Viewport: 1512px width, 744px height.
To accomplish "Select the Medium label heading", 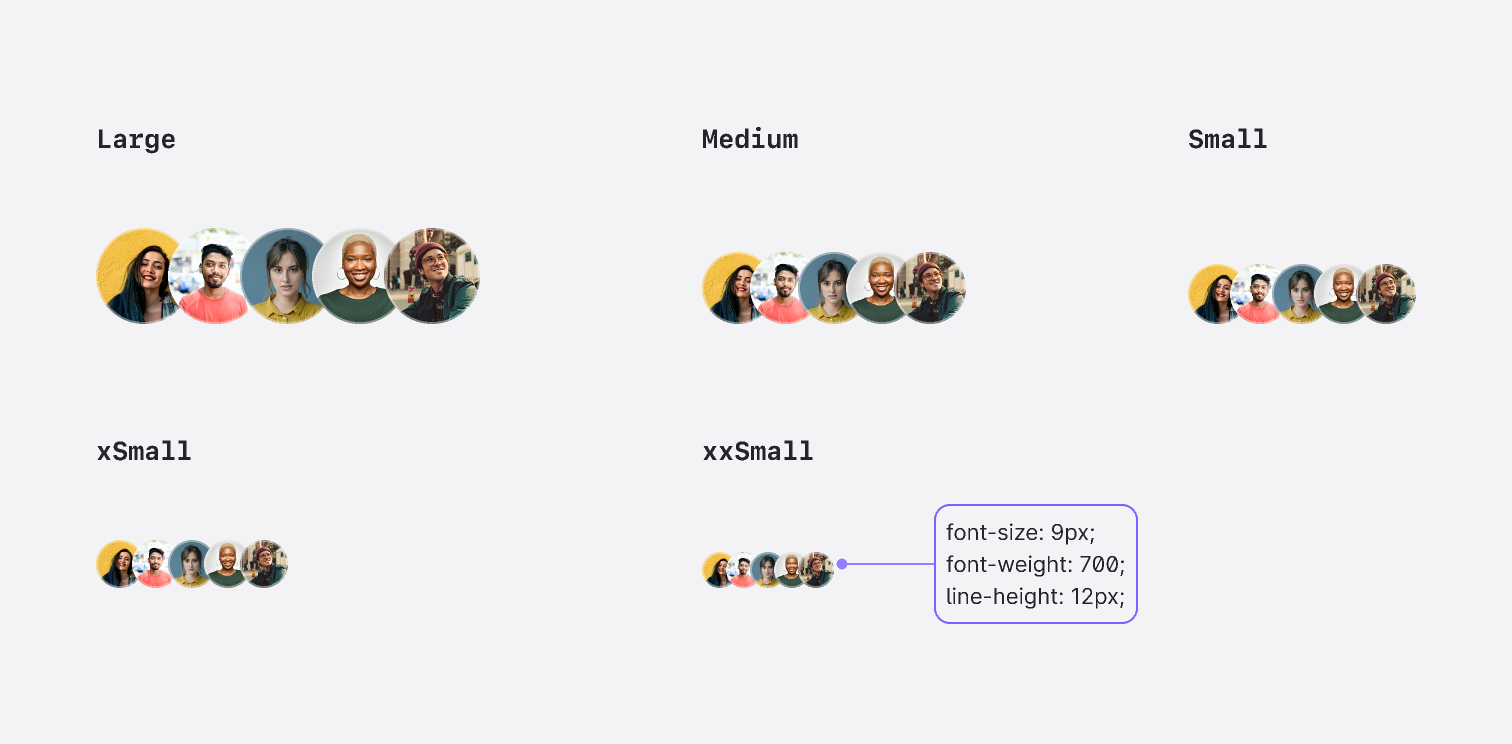I will point(750,139).
